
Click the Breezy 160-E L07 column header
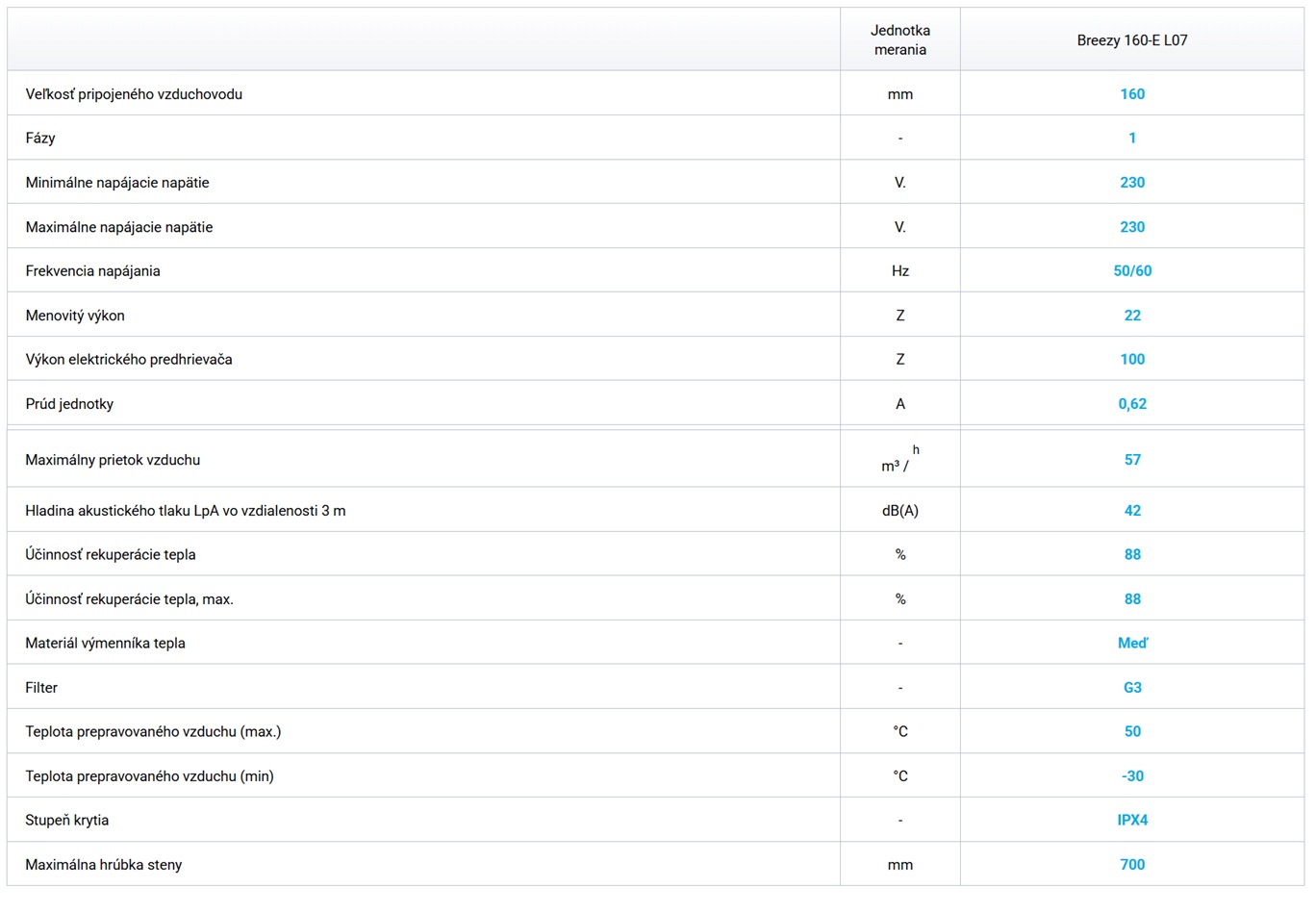(x=1131, y=40)
